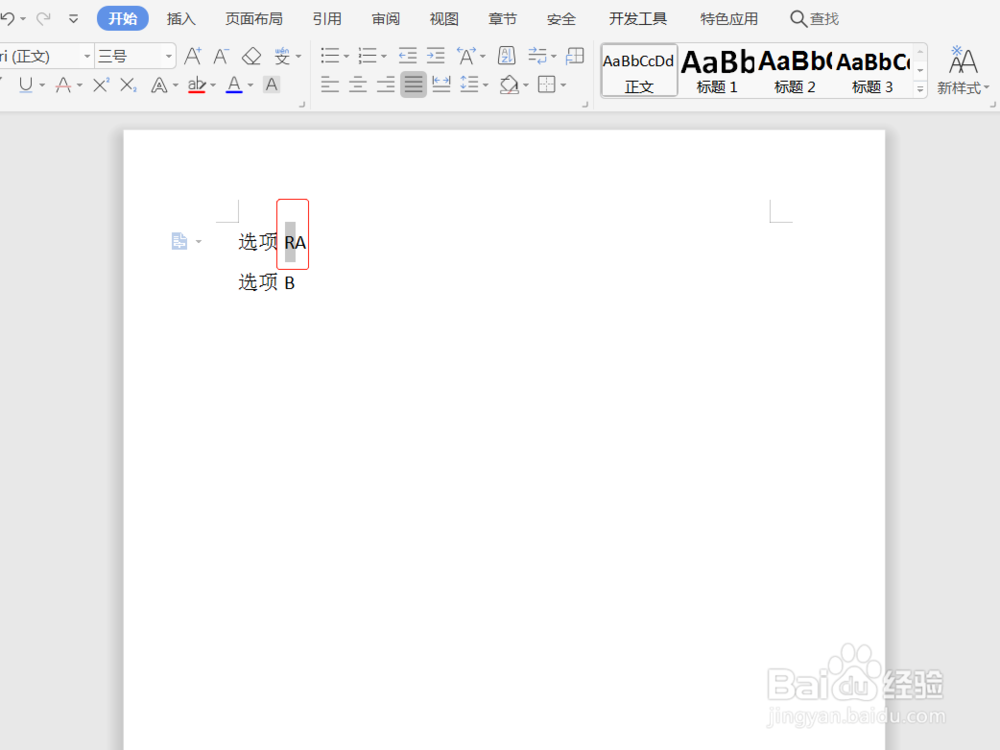Screen dimensions: 1000x750
Task: Toggle underline formatting
Action: tap(26, 85)
